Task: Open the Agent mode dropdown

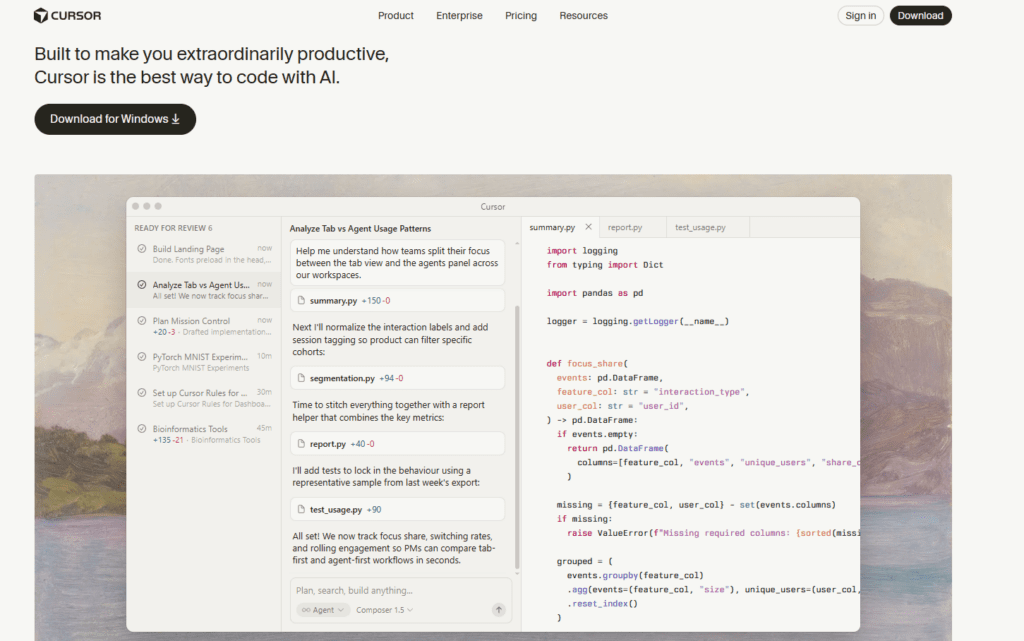Action: tap(321, 609)
